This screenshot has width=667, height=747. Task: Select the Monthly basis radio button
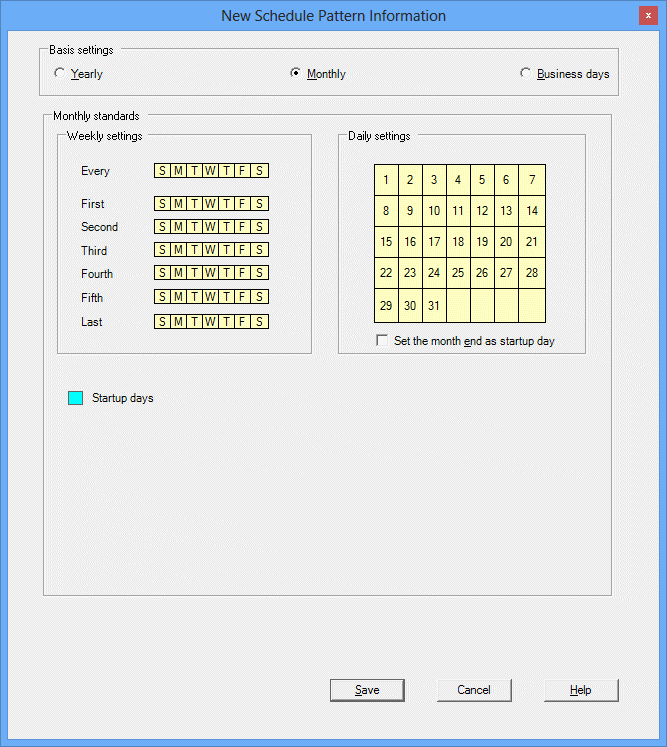pyautogui.click(x=295, y=74)
